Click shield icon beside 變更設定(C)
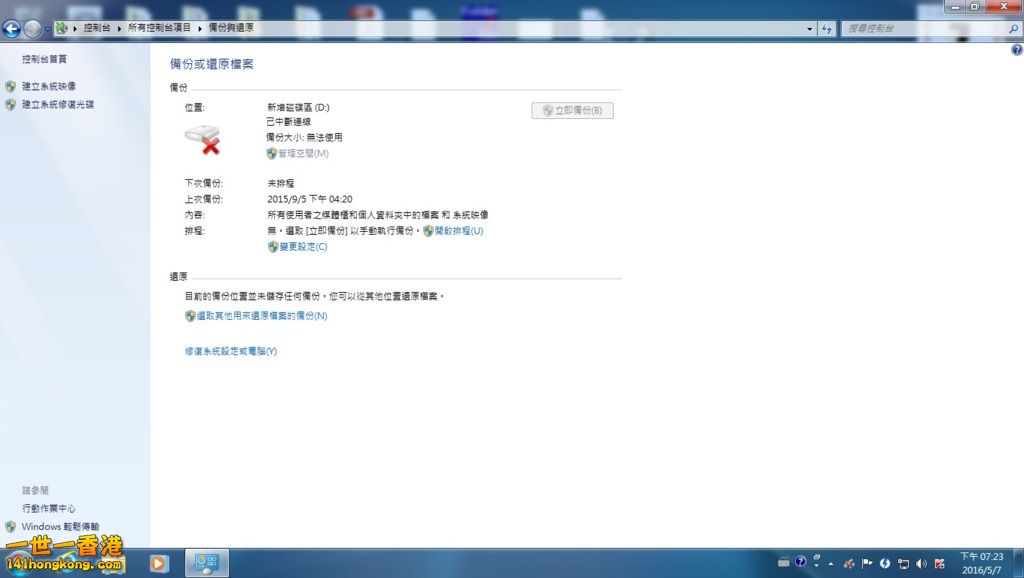 [273, 247]
